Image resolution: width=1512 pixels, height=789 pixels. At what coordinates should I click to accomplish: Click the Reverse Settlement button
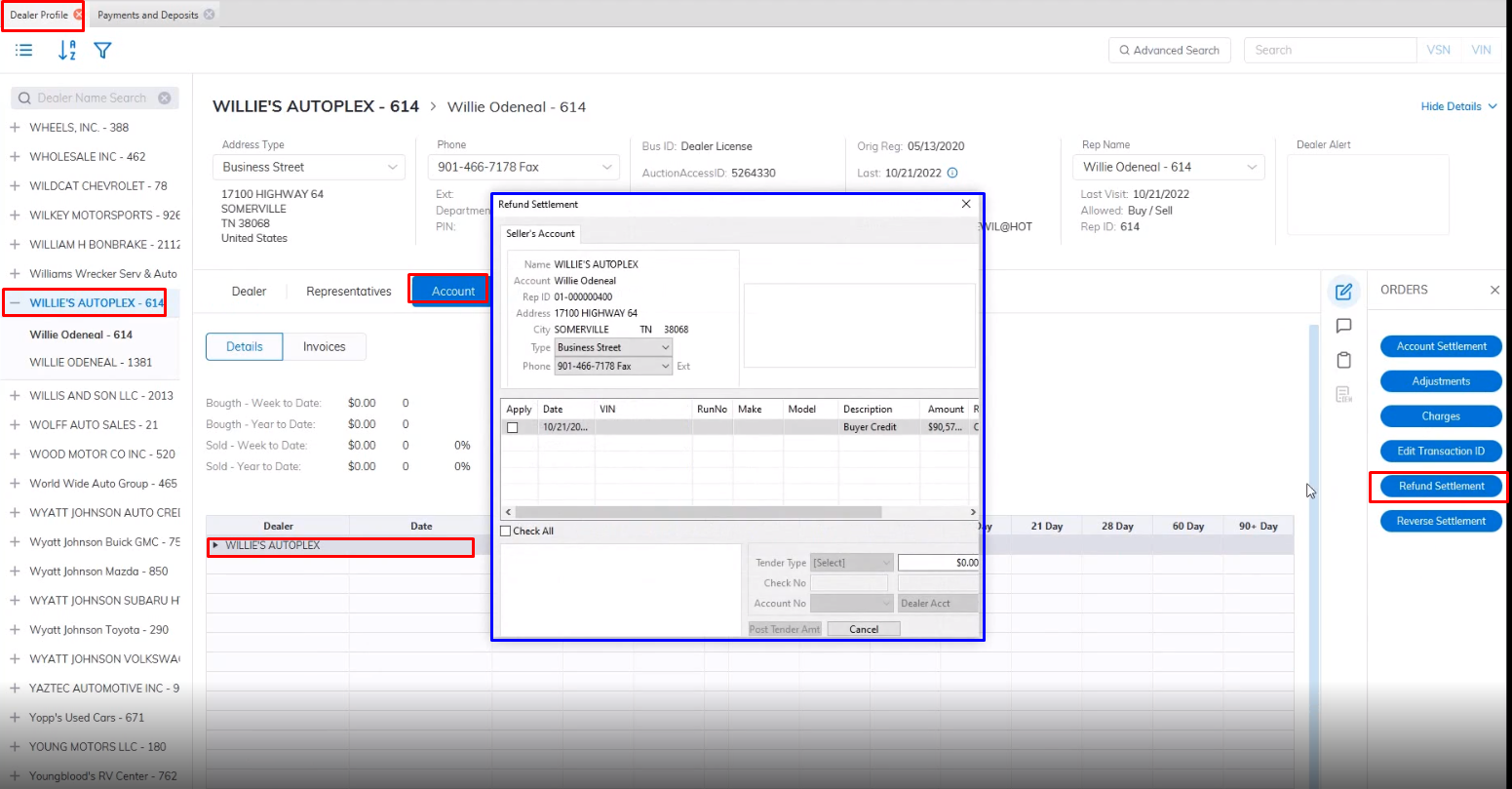click(1440, 521)
